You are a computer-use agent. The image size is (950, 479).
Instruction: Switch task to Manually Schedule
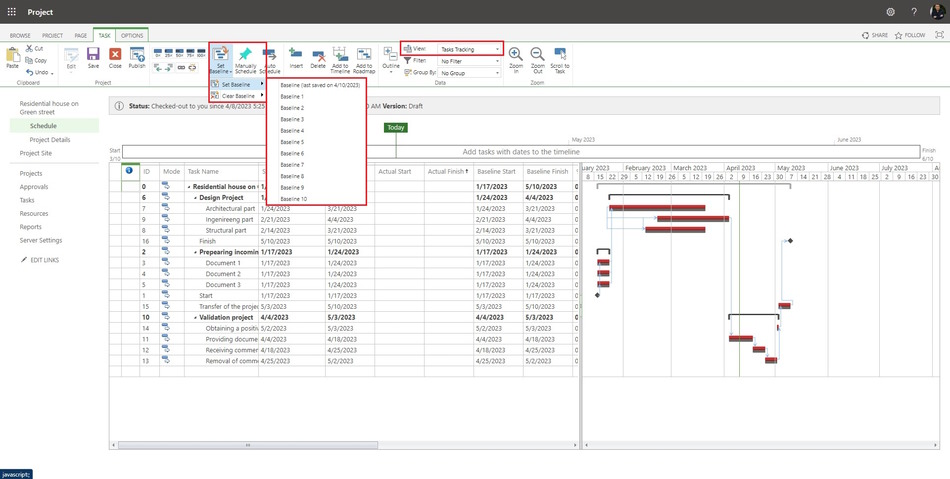coord(245,59)
